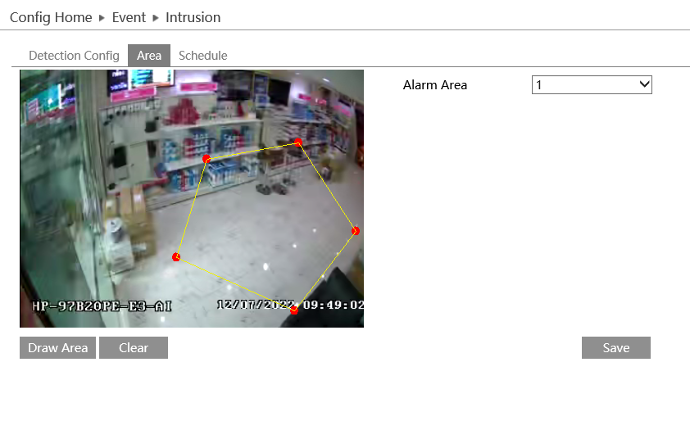Open the Alarm Area dropdown
This screenshot has height=430, width=690.
591,85
